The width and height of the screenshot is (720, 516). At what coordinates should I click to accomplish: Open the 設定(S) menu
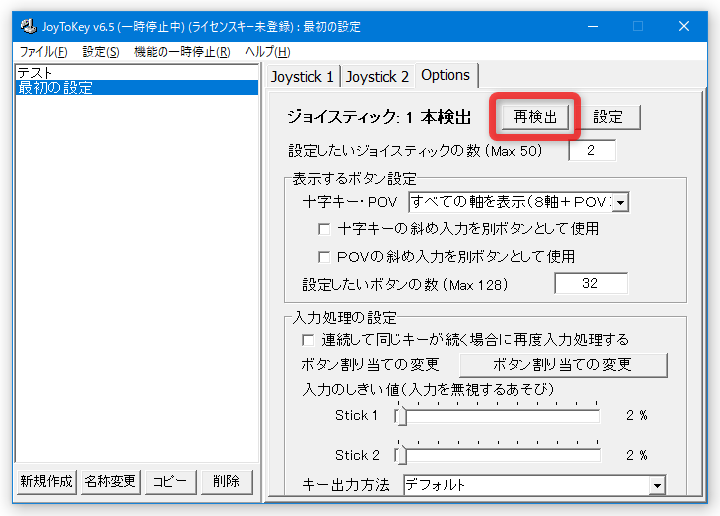[x=101, y=51]
